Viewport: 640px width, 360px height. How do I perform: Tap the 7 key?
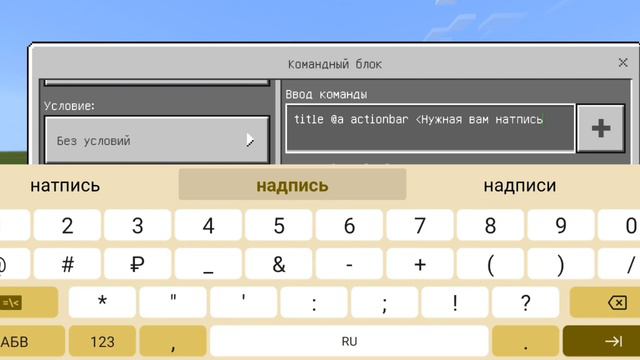tap(420, 225)
